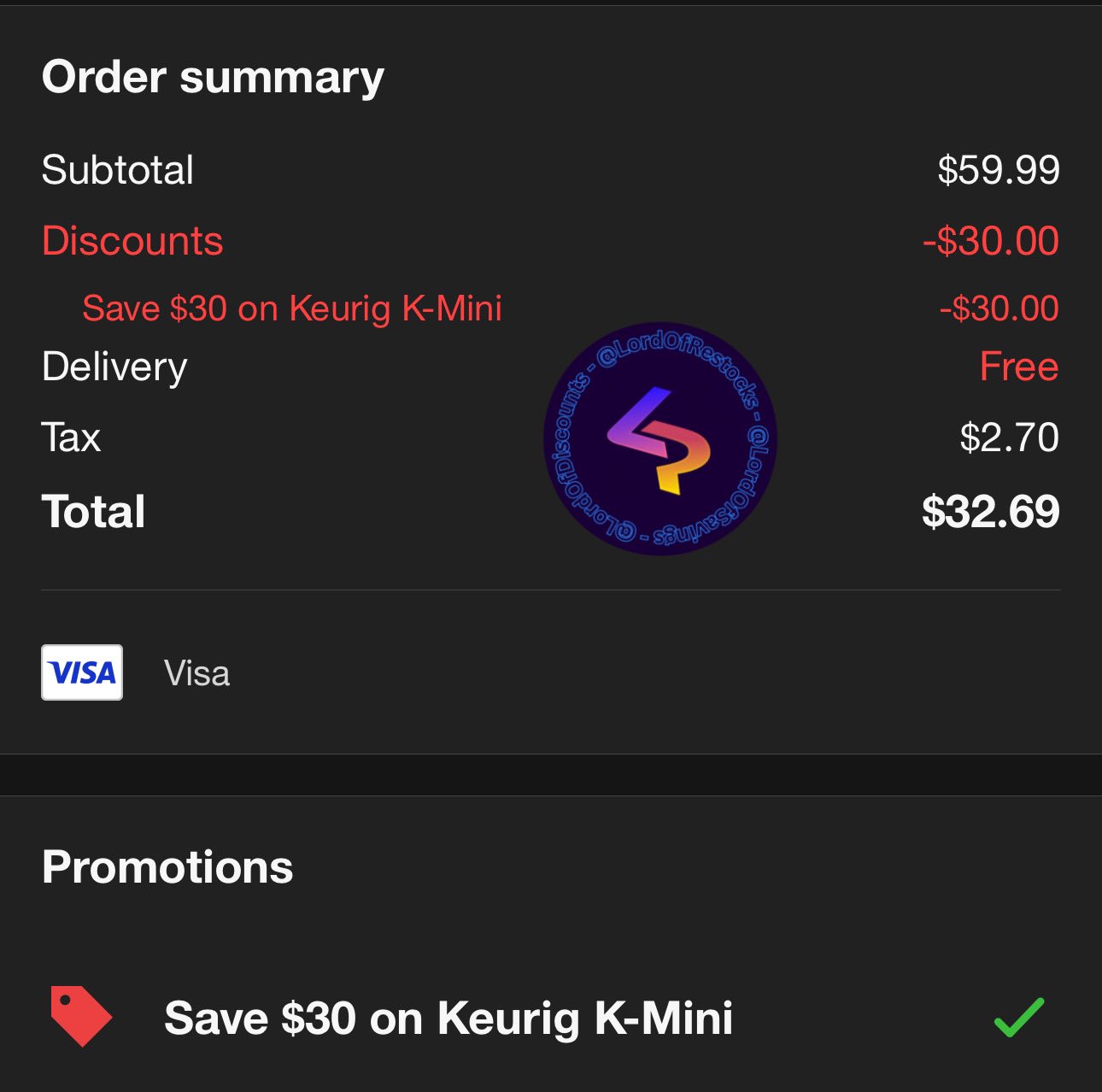Screen dimensions: 1102x1092
Task: Tap the green checkmark on Keurig promotion
Action: (1019, 1017)
